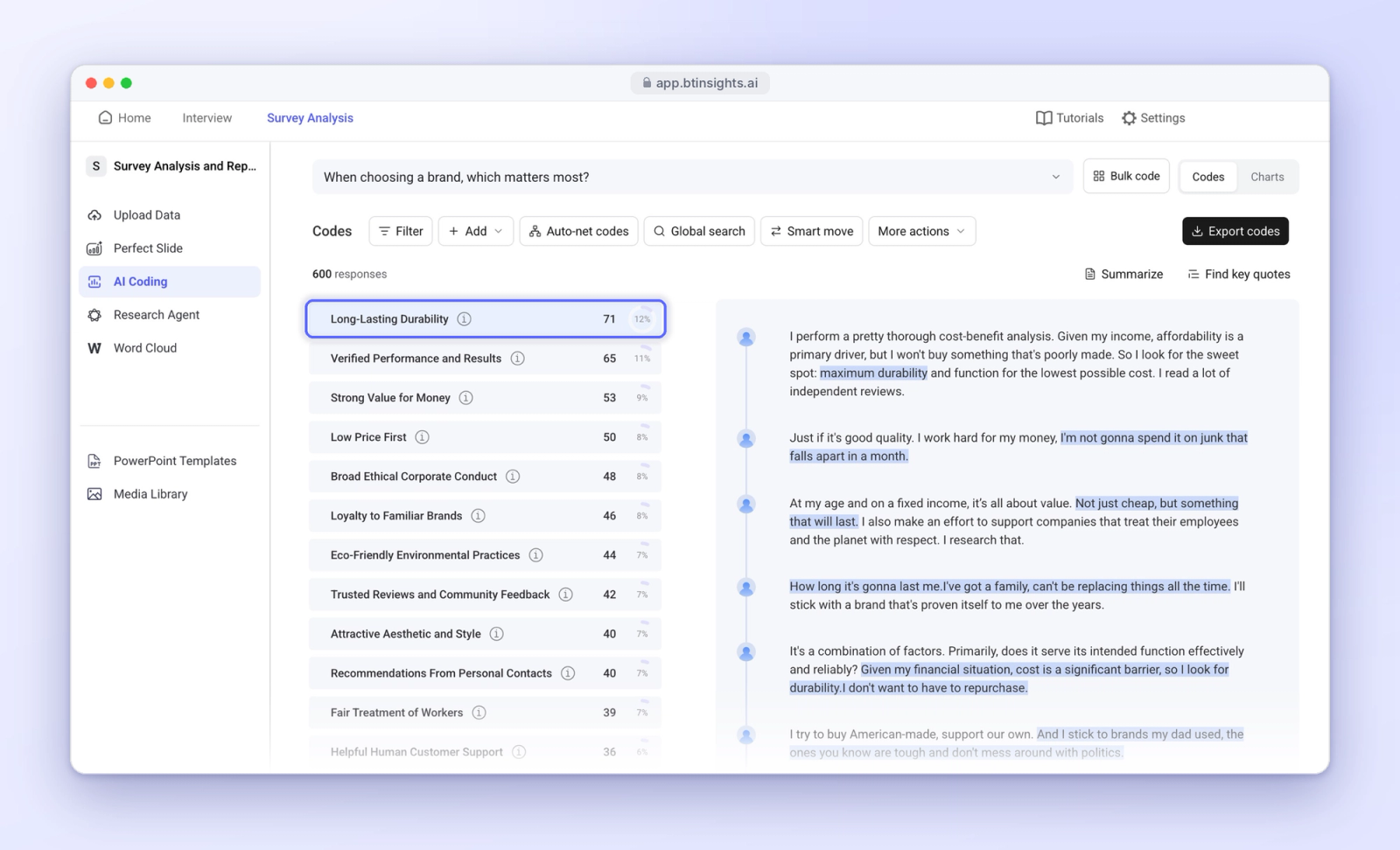The height and width of the screenshot is (850, 1400).
Task: Click Summarize responses
Action: click(x=1123, y=274)
